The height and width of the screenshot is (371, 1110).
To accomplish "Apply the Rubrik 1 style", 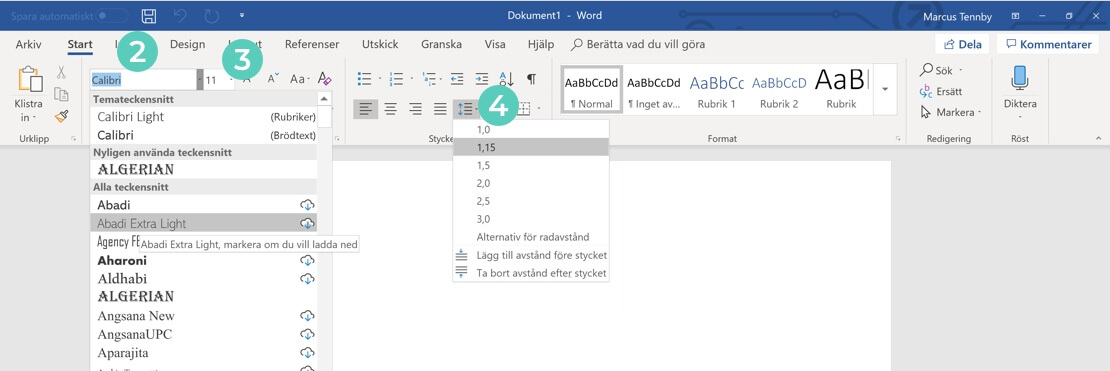I will click(716, 89).
